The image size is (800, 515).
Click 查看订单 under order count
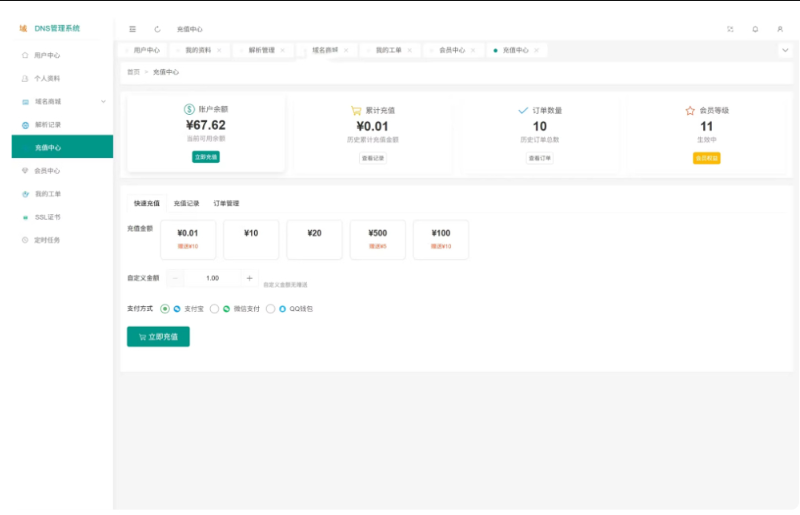point(540,158)
